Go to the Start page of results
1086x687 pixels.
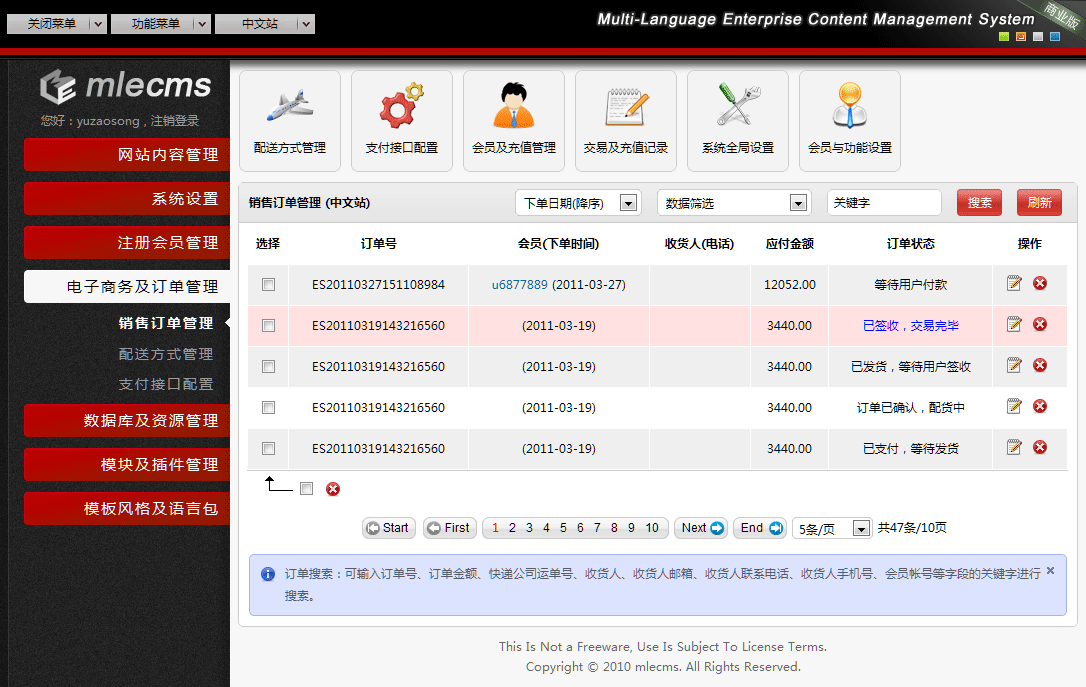tap(389, 528)
